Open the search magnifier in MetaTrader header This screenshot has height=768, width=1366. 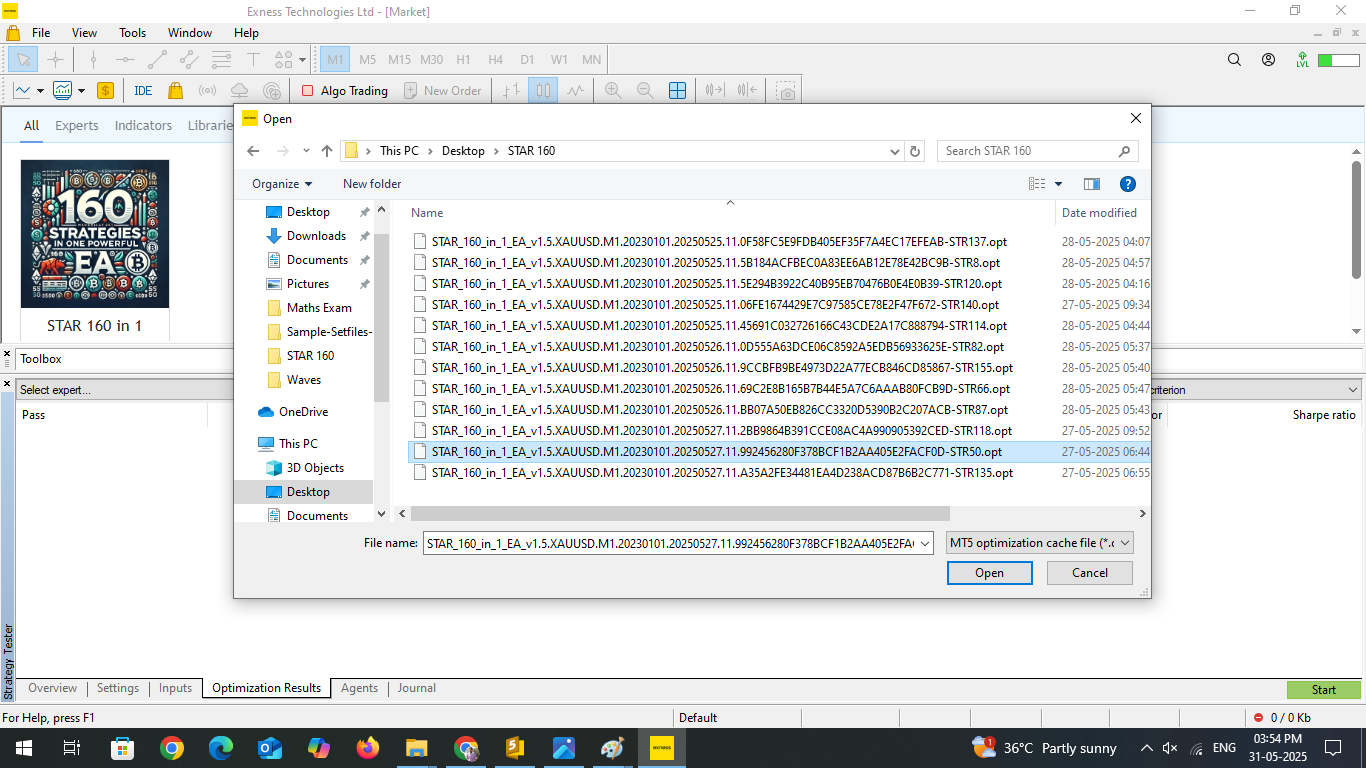(1235, 60)
